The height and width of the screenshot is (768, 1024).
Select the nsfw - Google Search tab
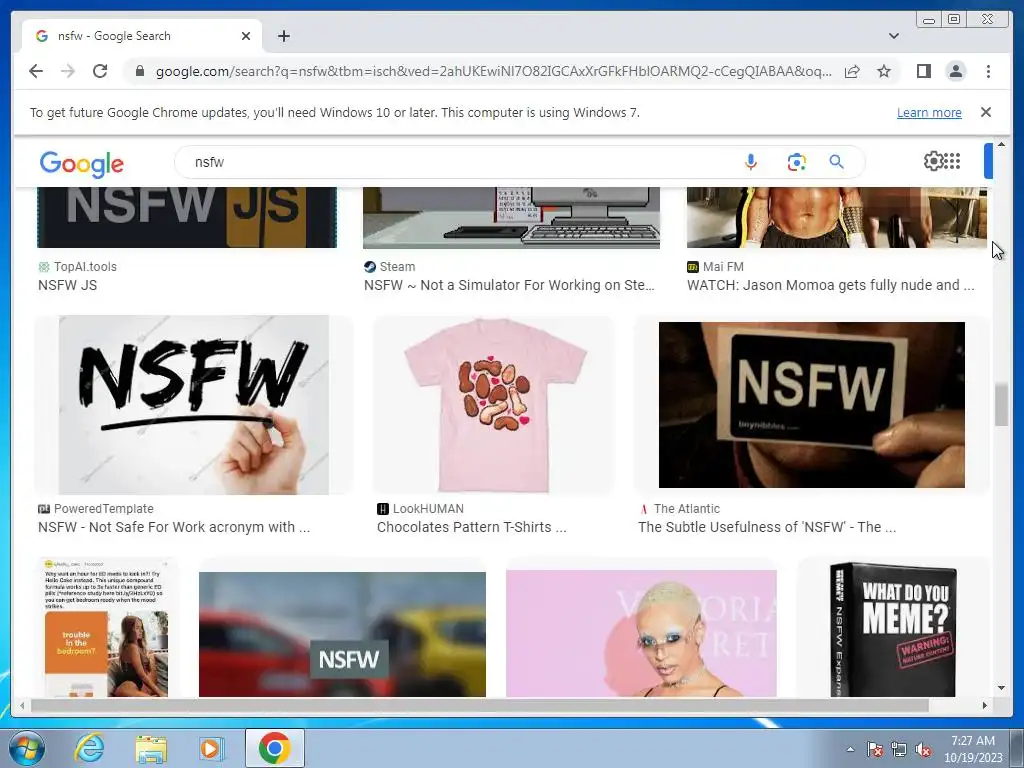point(142,36)
